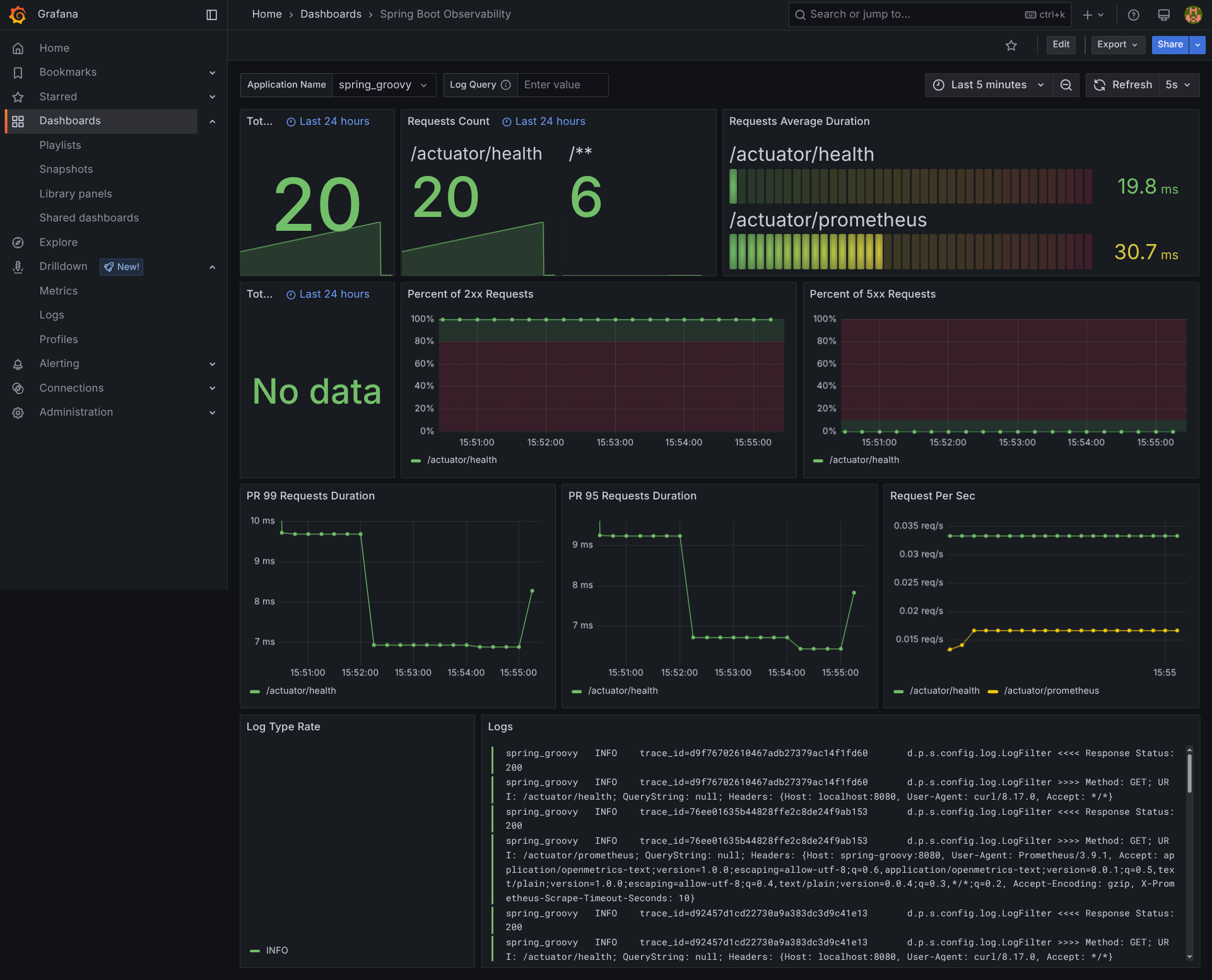The width and height of the screenshot is (1212, 980).
Task: Star this dashboard as favorite
Action: coord(1011,45)
